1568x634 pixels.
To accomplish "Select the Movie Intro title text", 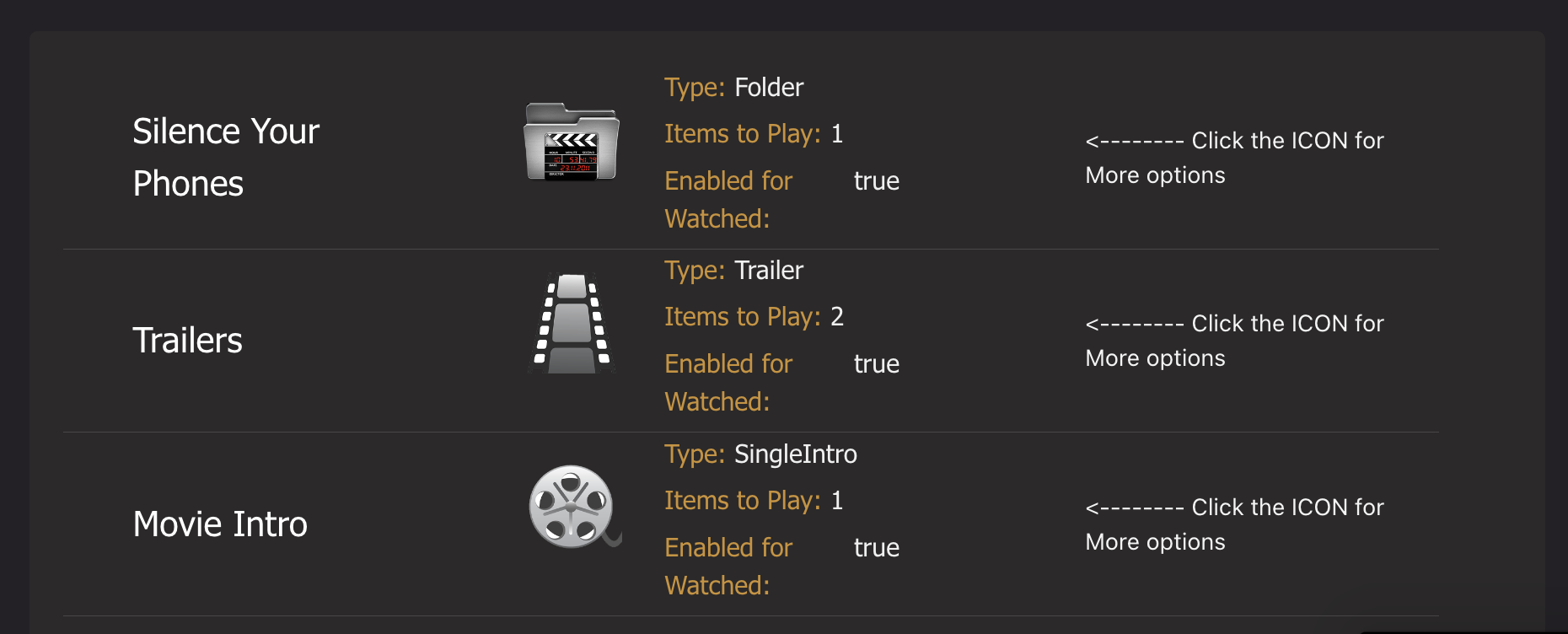I will tap(220, 524).
